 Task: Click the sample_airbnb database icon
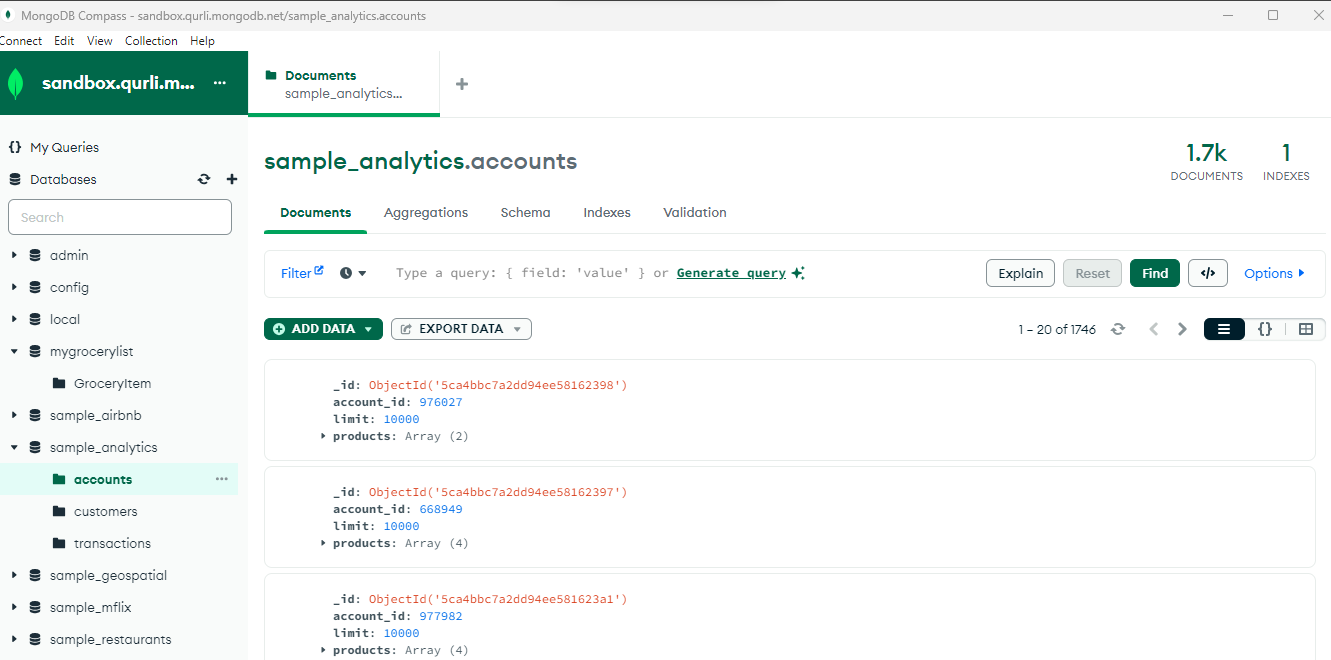pos(35,415)
